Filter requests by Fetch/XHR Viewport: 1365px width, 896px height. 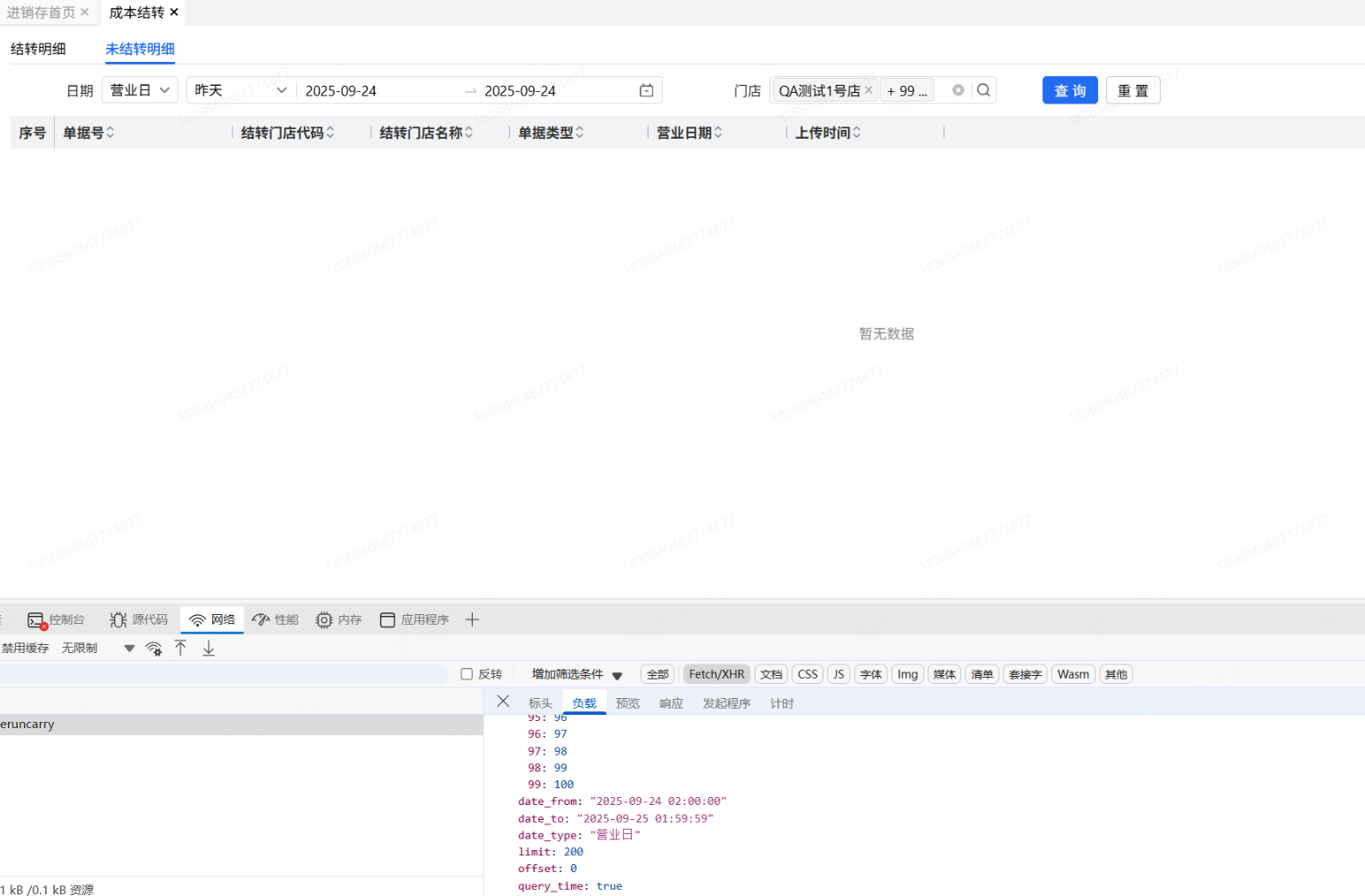(x=717, y=674)
